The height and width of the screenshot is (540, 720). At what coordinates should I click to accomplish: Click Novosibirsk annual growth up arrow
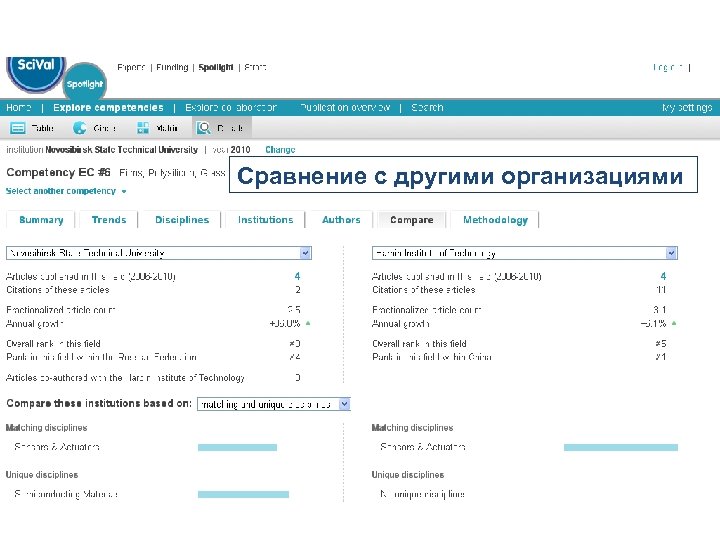[x=308, y=323]
